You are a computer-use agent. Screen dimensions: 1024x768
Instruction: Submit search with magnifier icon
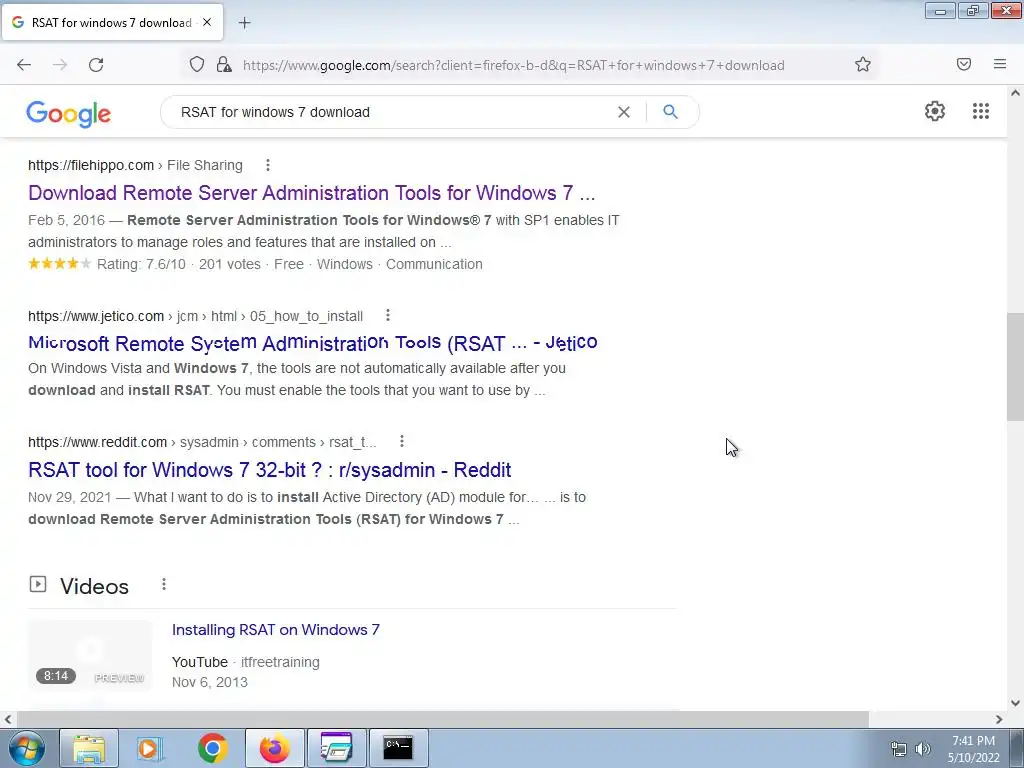(670, 112)
